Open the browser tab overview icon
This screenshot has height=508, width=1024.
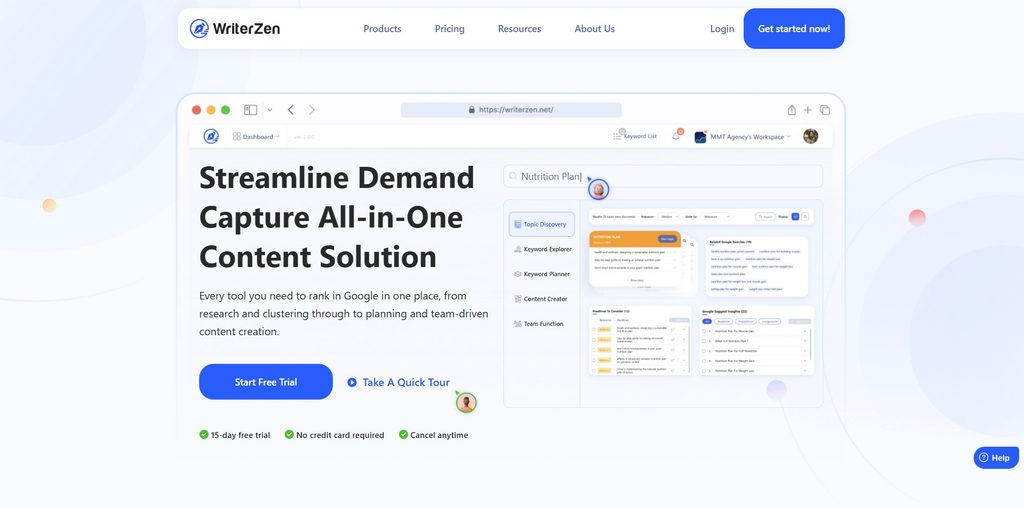click(825, 110)
